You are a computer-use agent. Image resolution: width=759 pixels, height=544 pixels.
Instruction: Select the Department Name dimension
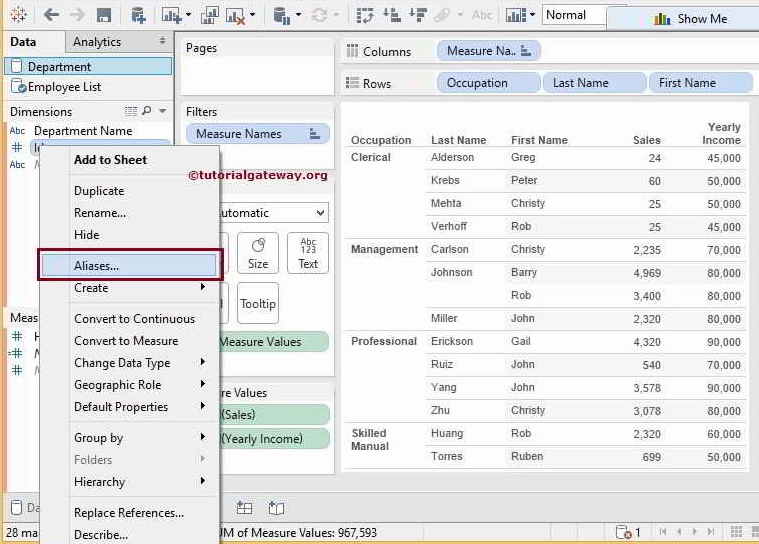[83, 131]
